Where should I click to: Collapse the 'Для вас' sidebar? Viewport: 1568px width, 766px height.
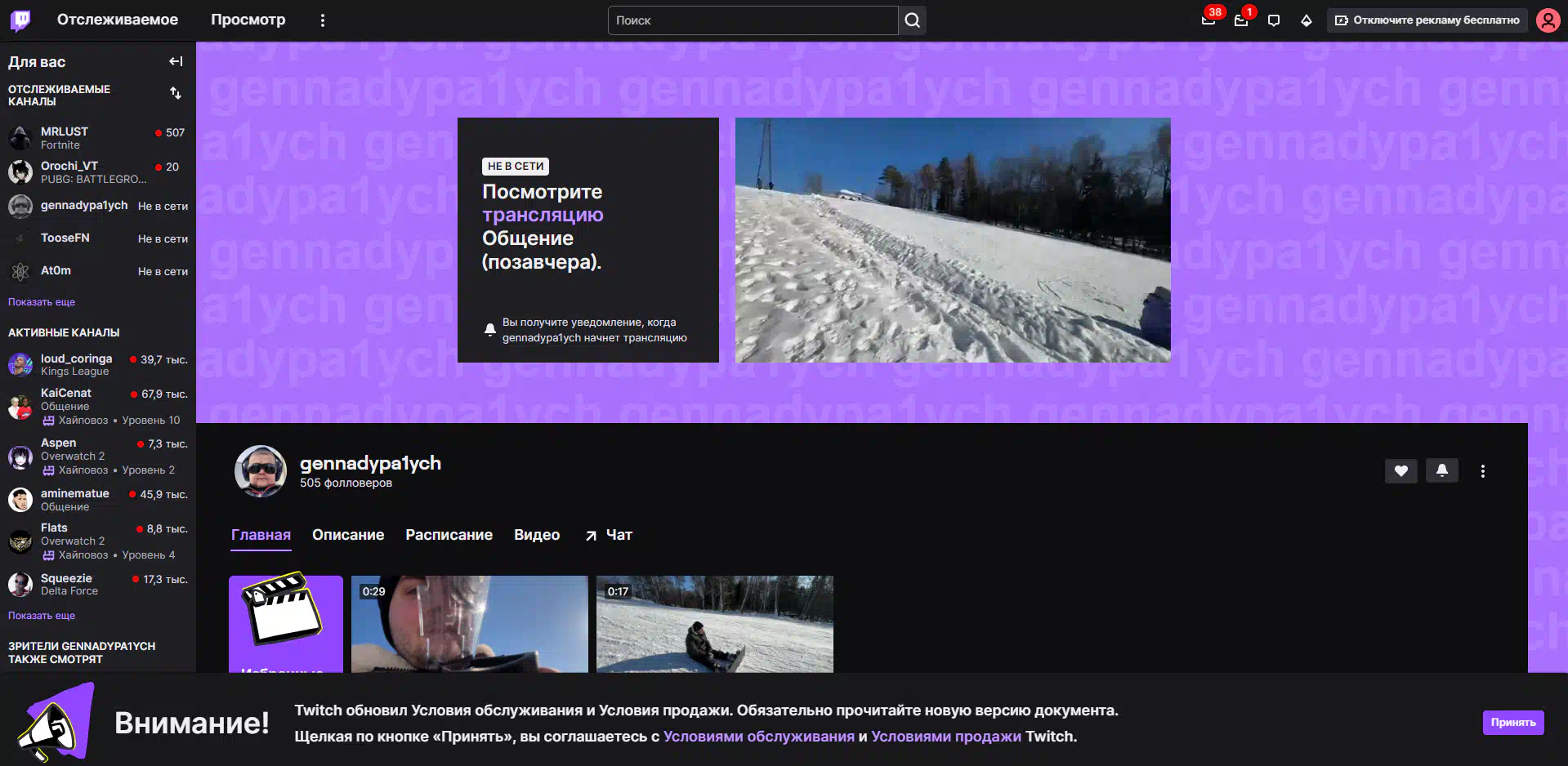(x=176, y=61)
